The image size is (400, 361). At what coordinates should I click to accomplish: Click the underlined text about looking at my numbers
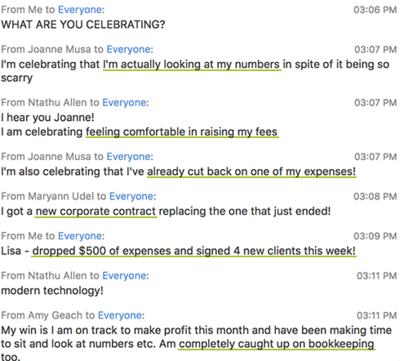tap(192, 64)
